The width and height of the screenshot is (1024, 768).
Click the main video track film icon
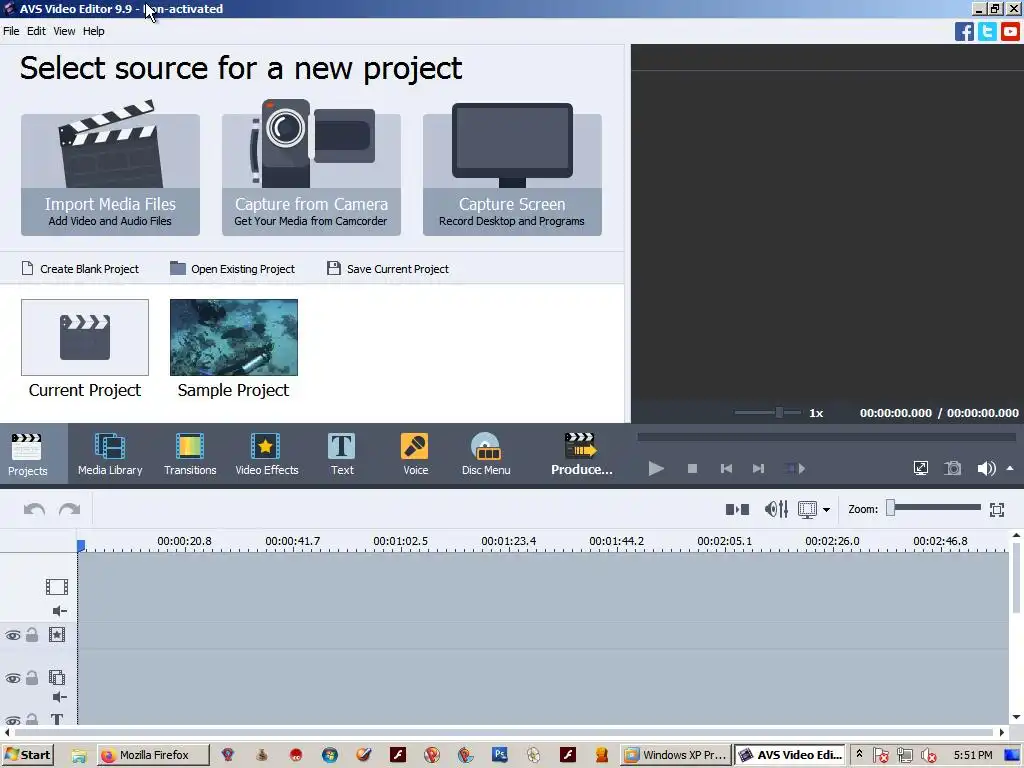[x=57, y=587]
